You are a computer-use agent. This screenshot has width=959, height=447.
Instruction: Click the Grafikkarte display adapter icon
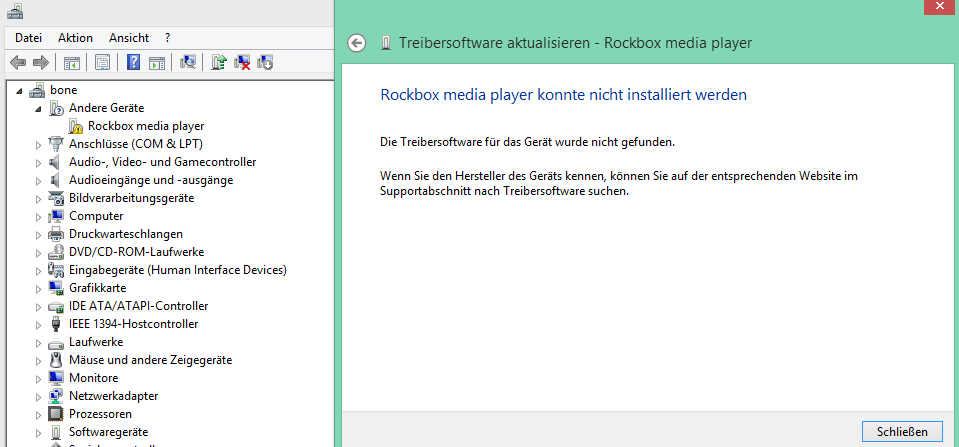(56, 287)
